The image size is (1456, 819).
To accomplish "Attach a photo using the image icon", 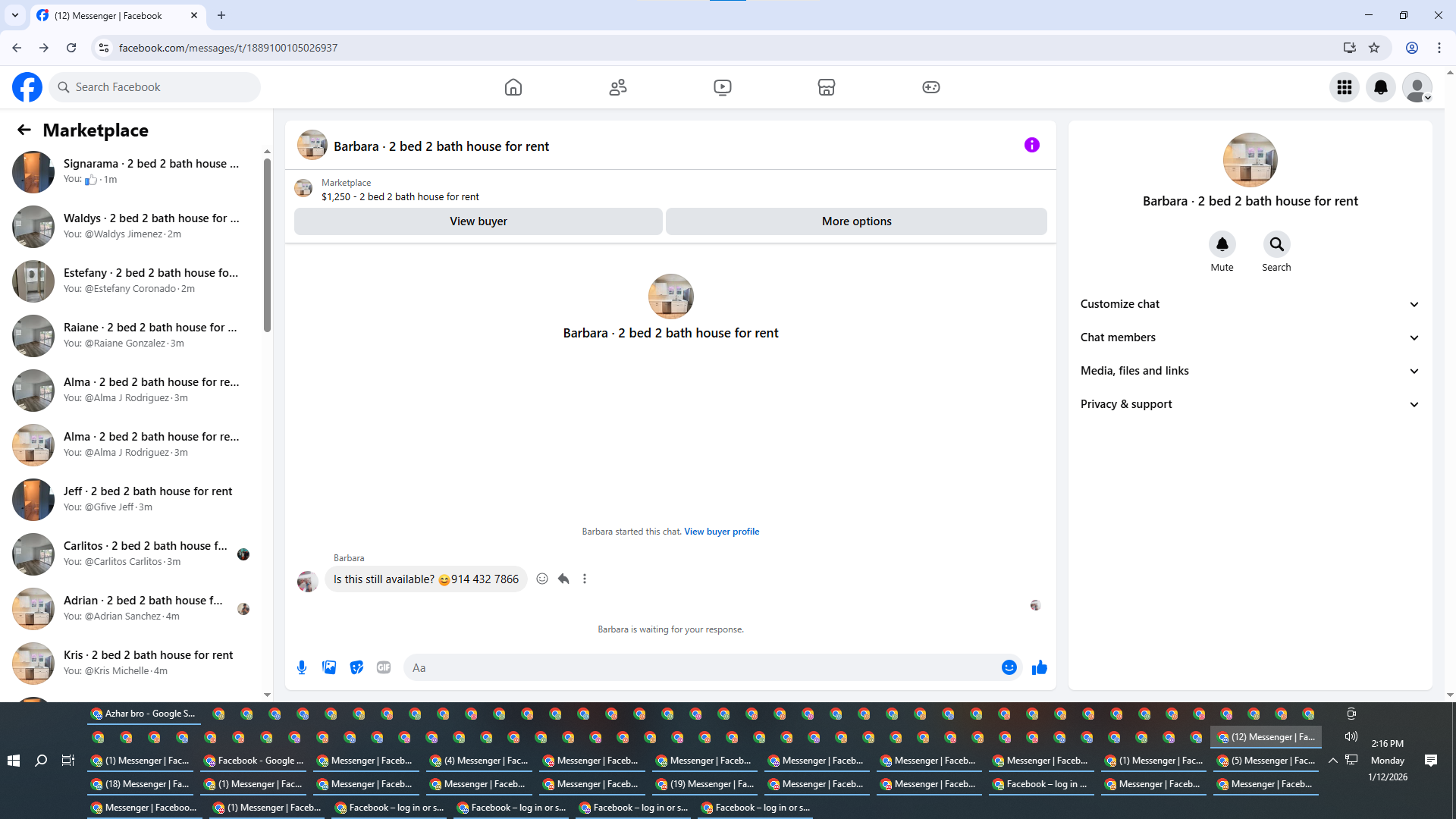I will click(x=329, y=667).
